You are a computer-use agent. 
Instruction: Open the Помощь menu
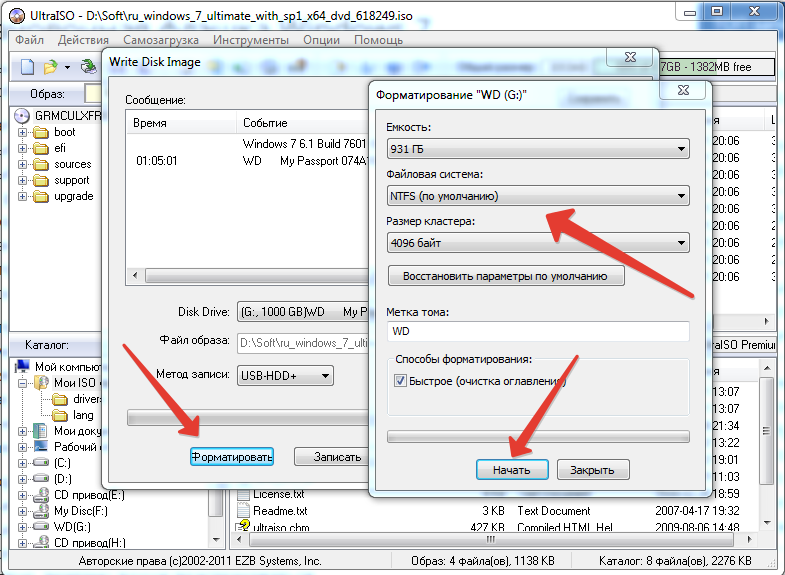[378, 40]
